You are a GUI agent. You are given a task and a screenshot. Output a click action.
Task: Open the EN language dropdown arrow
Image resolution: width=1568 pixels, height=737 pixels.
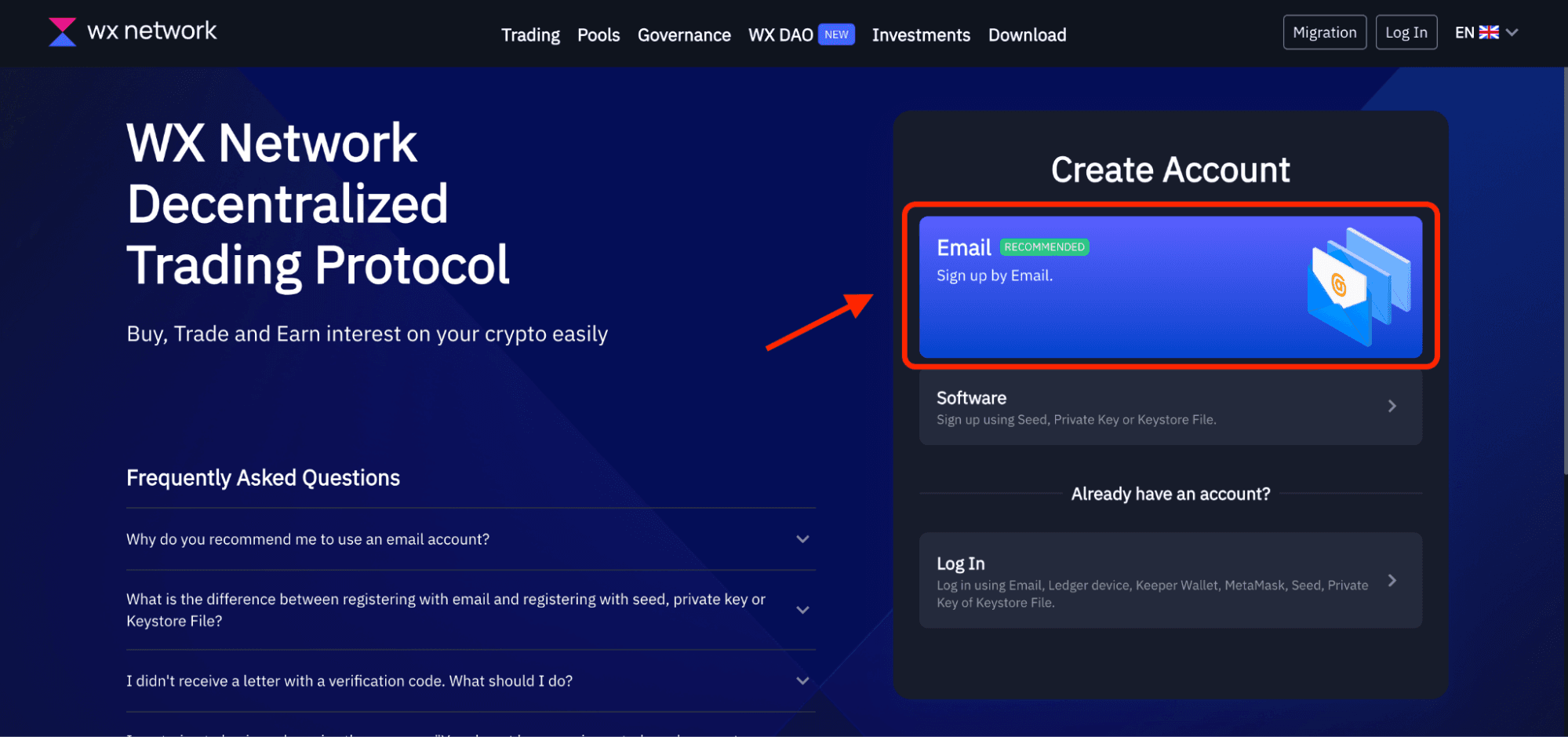(x=1512, y=32)
